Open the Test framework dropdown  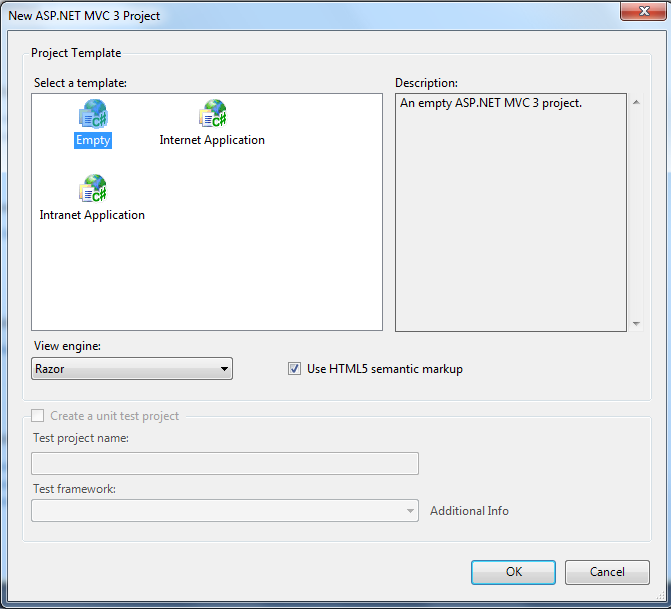[225, 511]
